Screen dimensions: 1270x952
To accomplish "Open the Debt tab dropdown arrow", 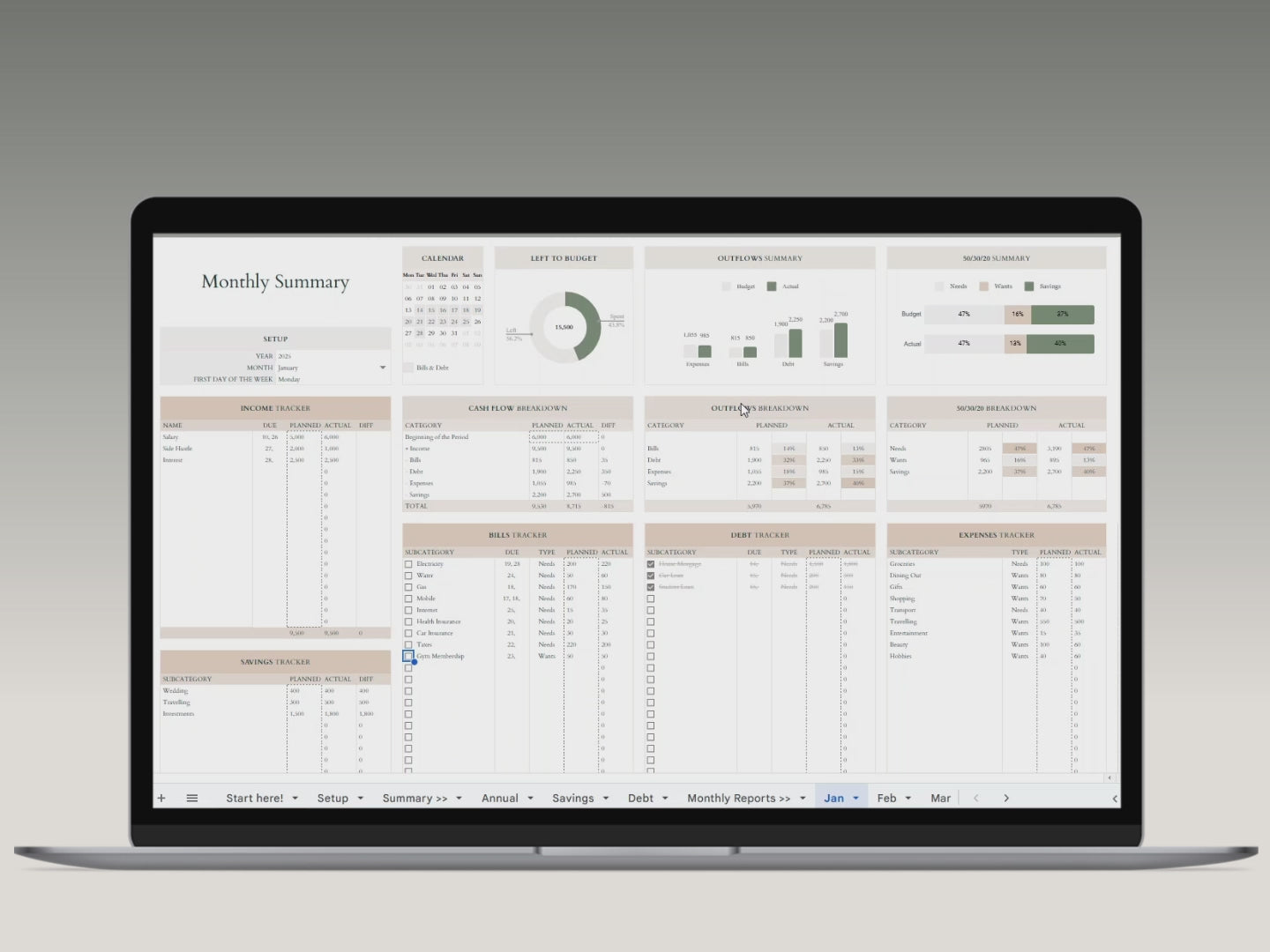I will 665,799.
